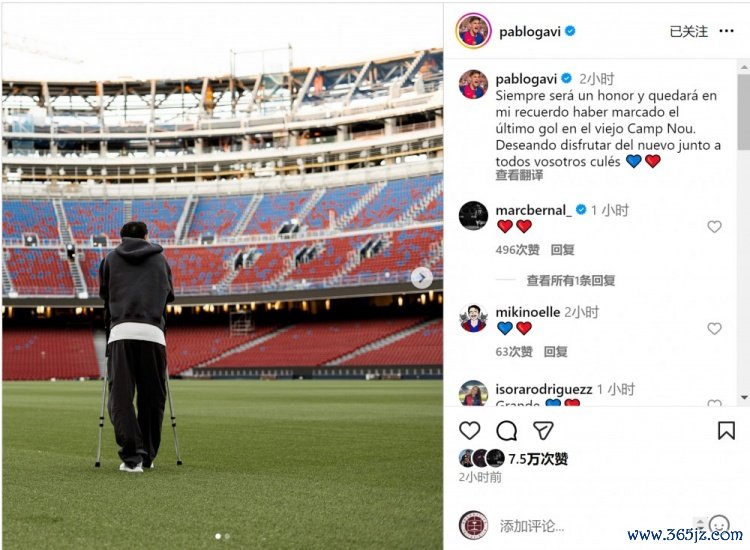The image size is (750, 550).
Task: View the 7.5万次赞 likes list
Action: pyautogui.click(x=538, y=459)
